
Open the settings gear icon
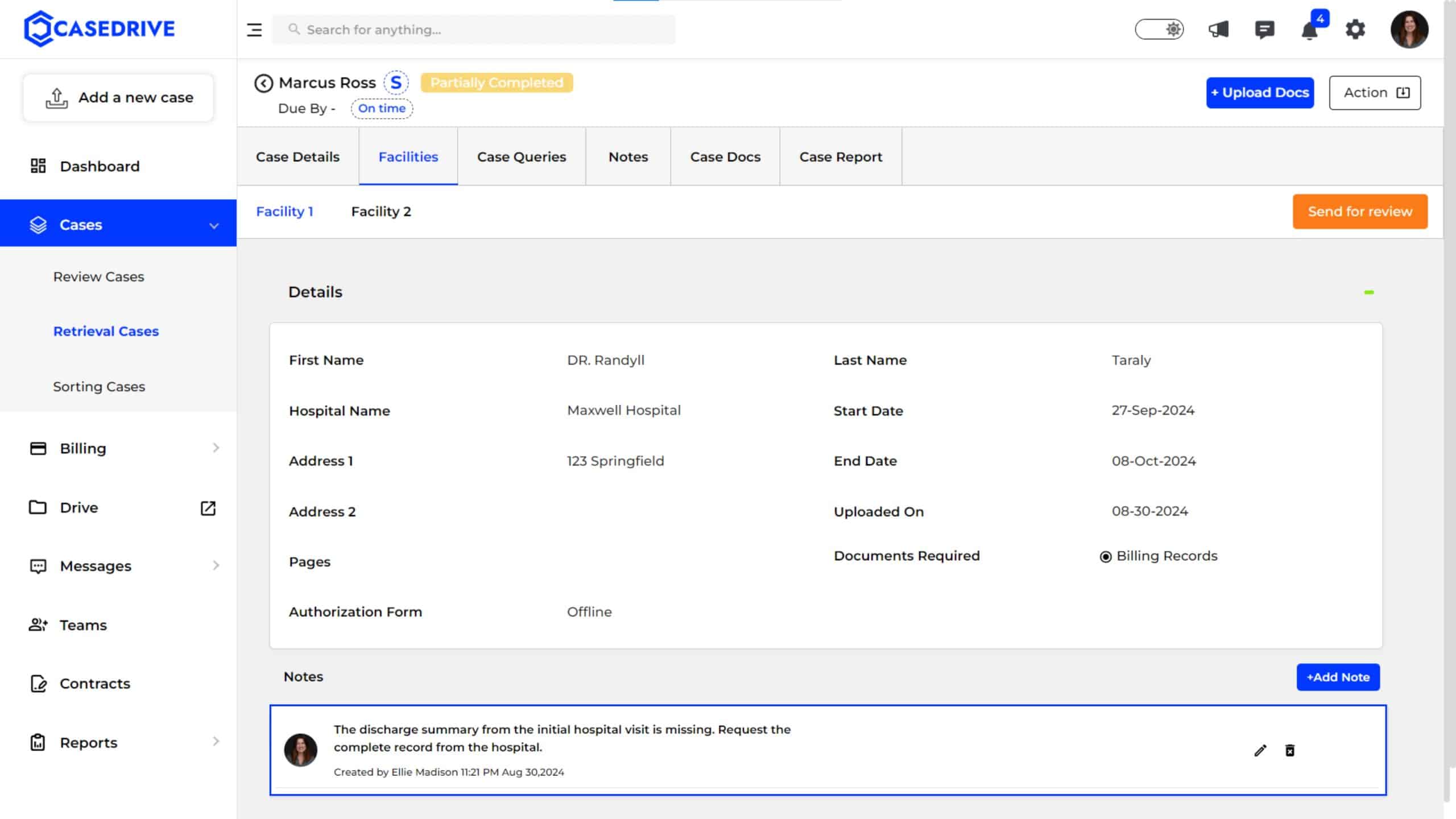(1355, 29)
